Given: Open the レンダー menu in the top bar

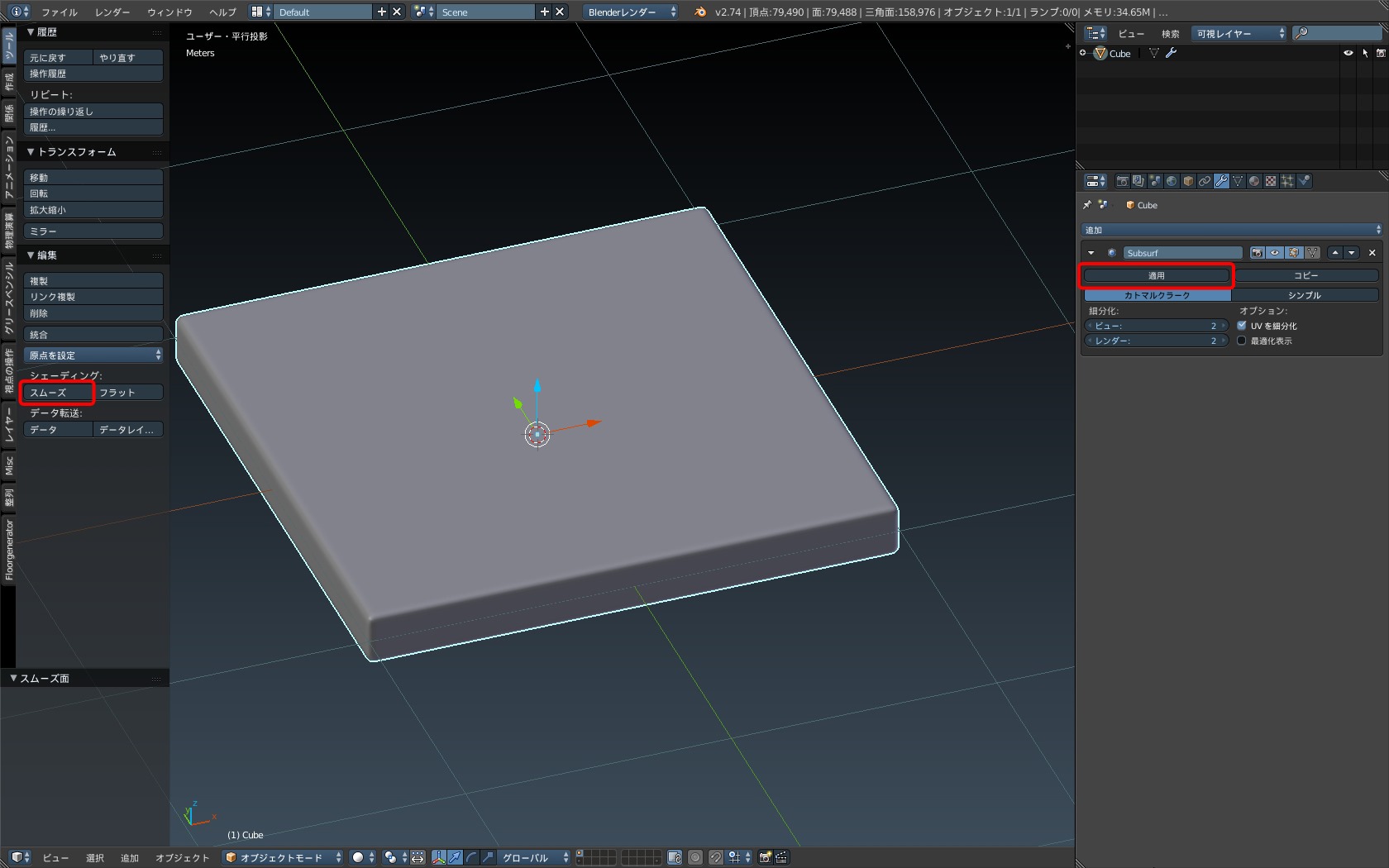Looking at the screenshot, I should (x=112, y=12).
